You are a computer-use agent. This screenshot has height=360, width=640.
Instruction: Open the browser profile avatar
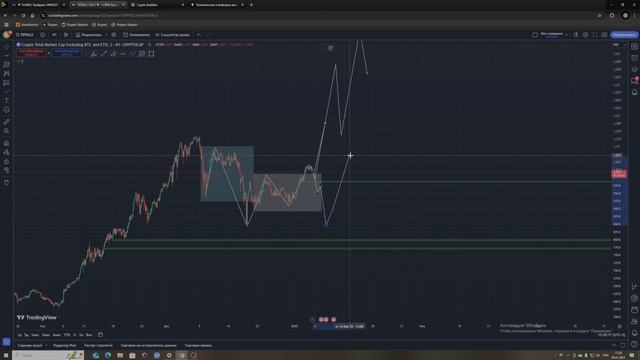click(625, 16)
